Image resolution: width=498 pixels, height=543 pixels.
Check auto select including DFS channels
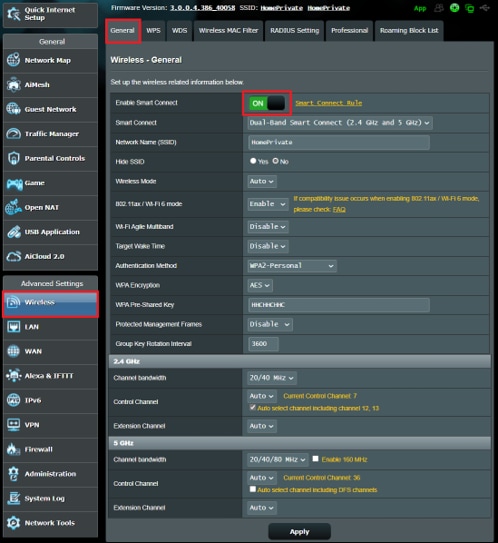coord(253,489)
